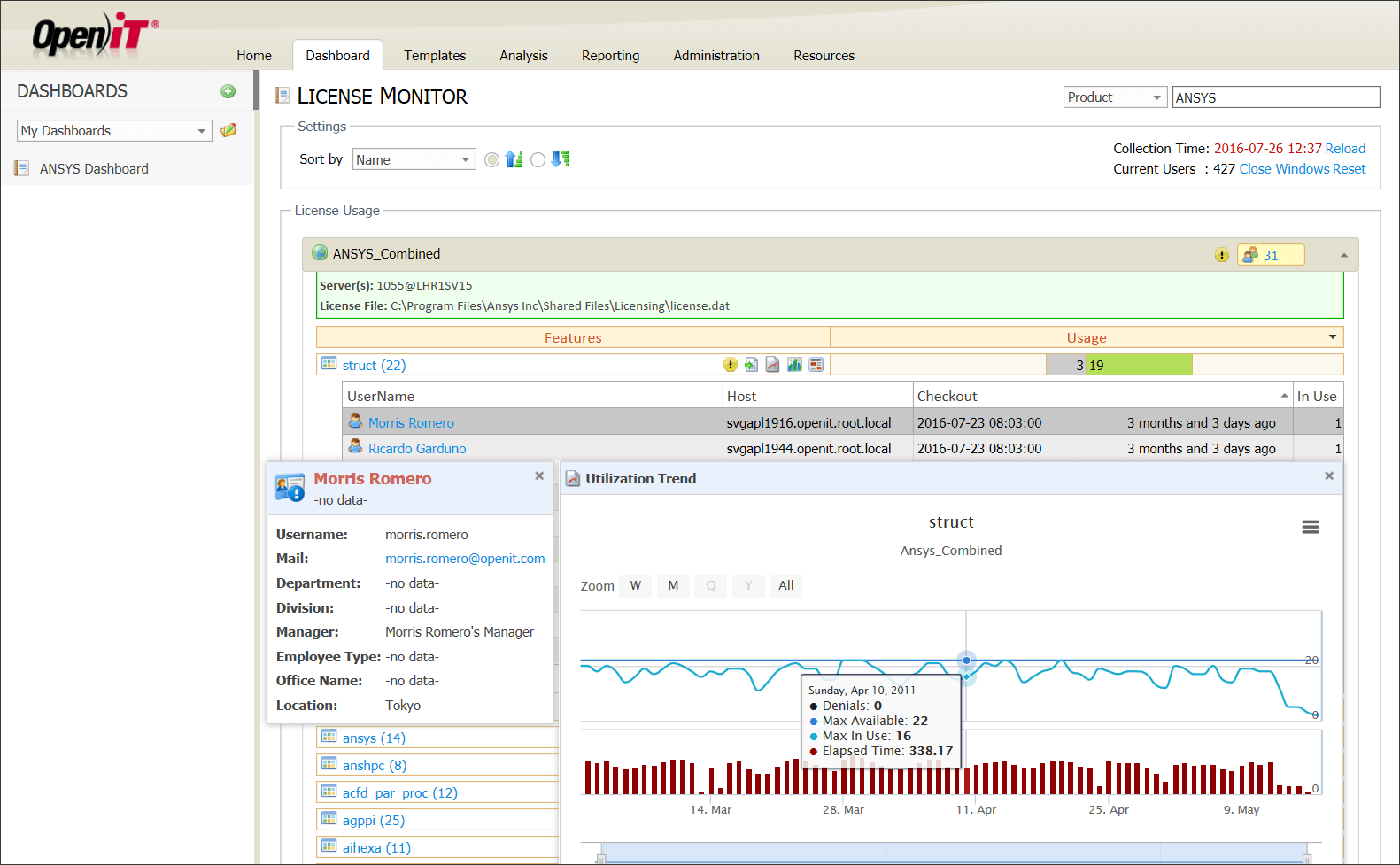Click the grid icon beside struct (22)
This screenshot has height=865, width=1400.
(329, 364)
